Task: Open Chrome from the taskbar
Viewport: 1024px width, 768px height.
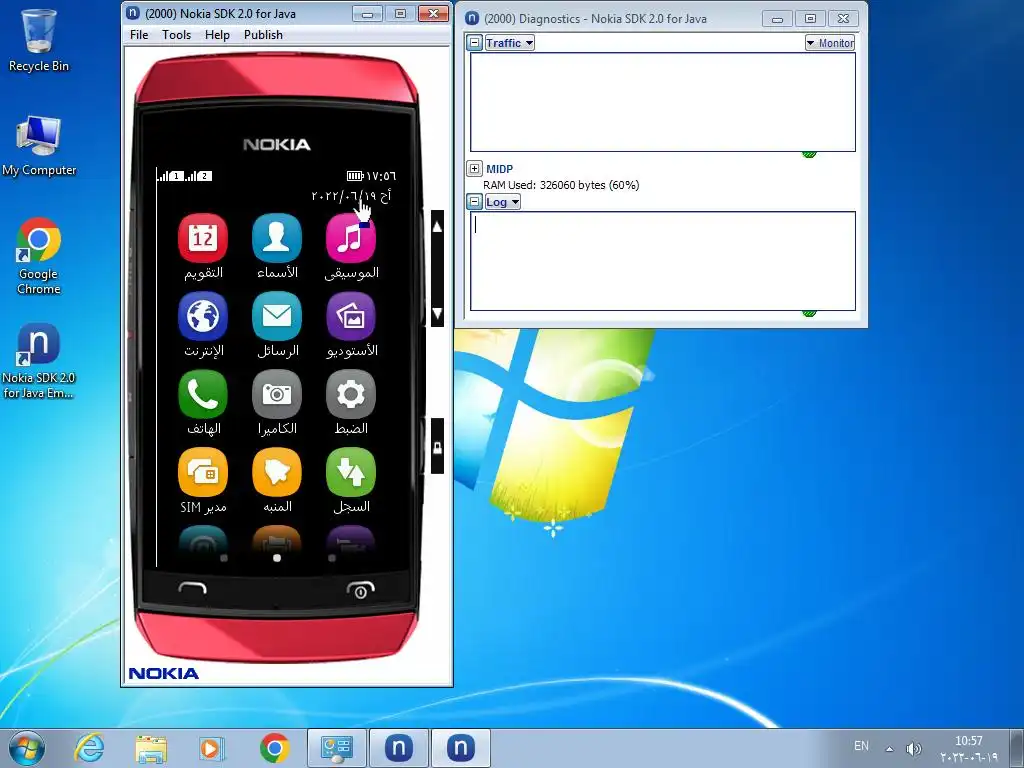Action: [x=274, y=748]
